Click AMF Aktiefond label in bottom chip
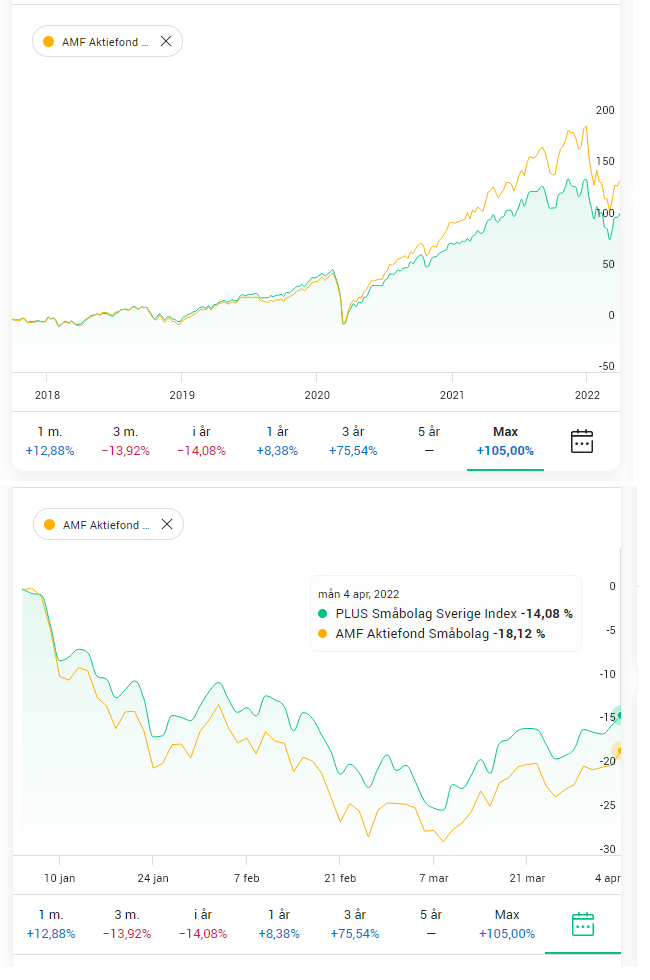This screenshot has height=980, width=650. tap(106, 525)
